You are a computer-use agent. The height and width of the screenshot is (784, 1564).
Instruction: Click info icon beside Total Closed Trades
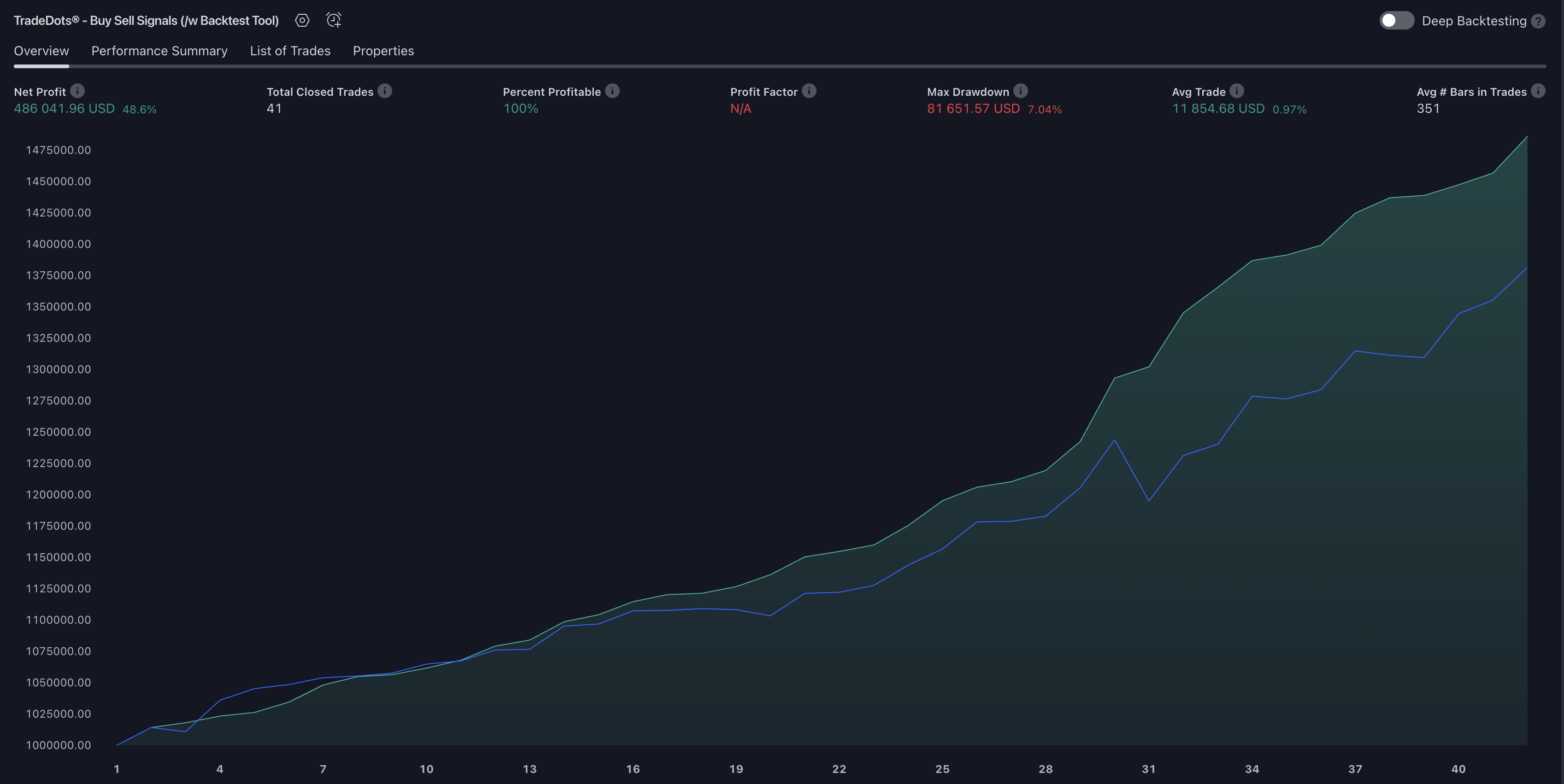coord(385,91)
